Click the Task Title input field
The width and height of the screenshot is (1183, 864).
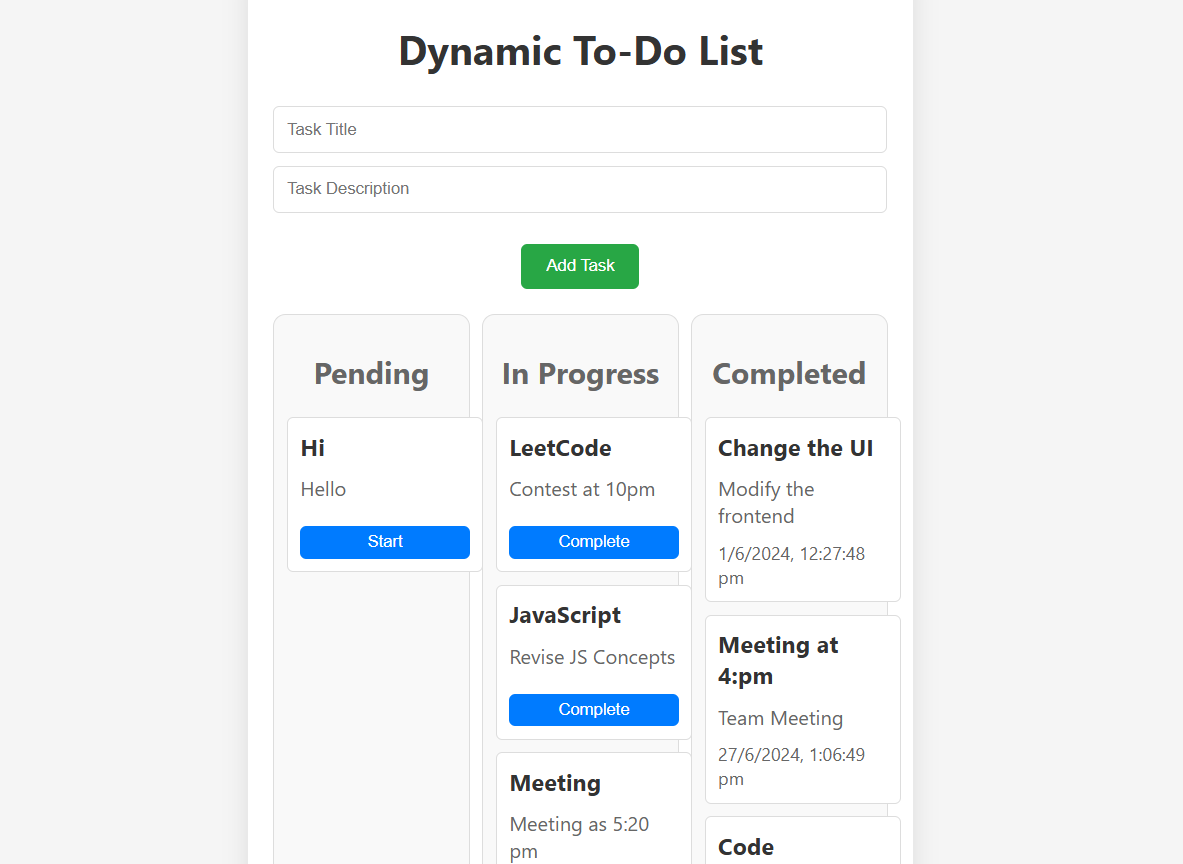(x=579, y=130)
